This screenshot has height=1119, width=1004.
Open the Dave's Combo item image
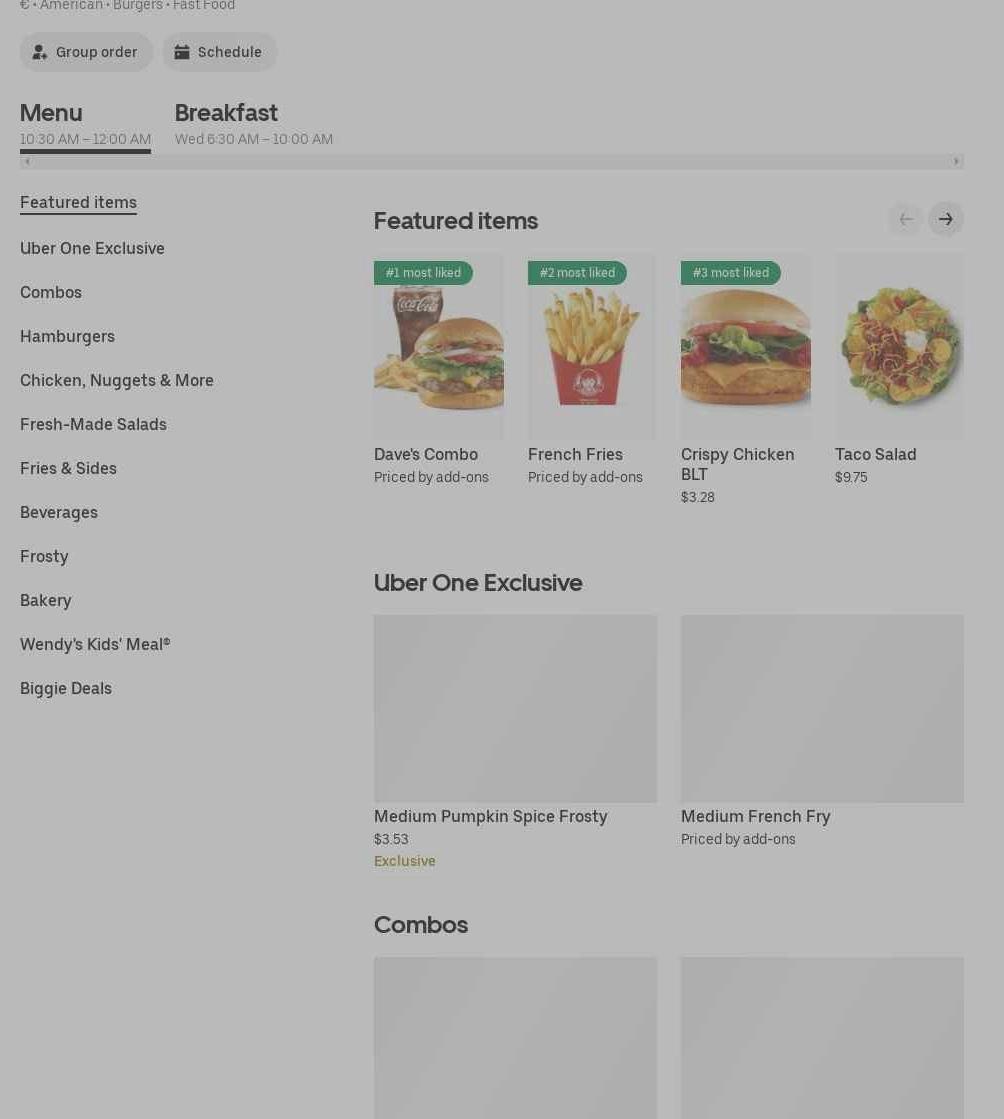(x=439, y=347)
